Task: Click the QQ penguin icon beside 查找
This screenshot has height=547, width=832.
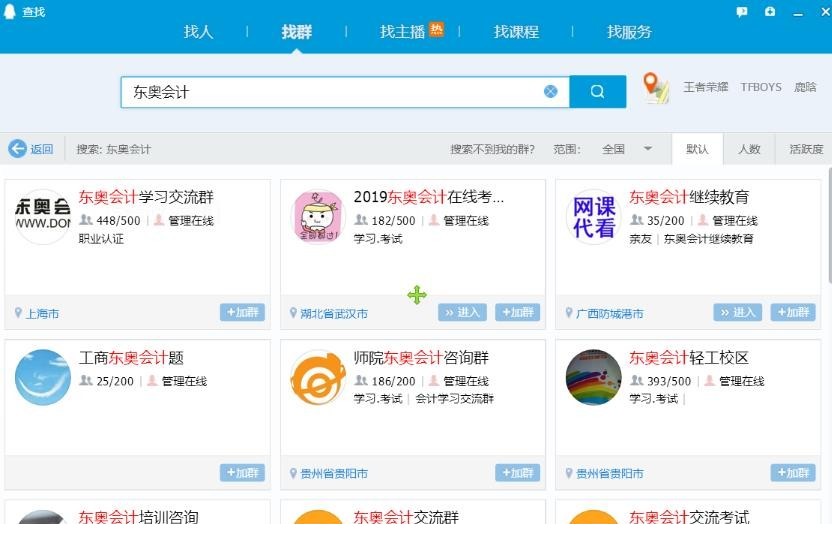Action: [x=10, y=11]
